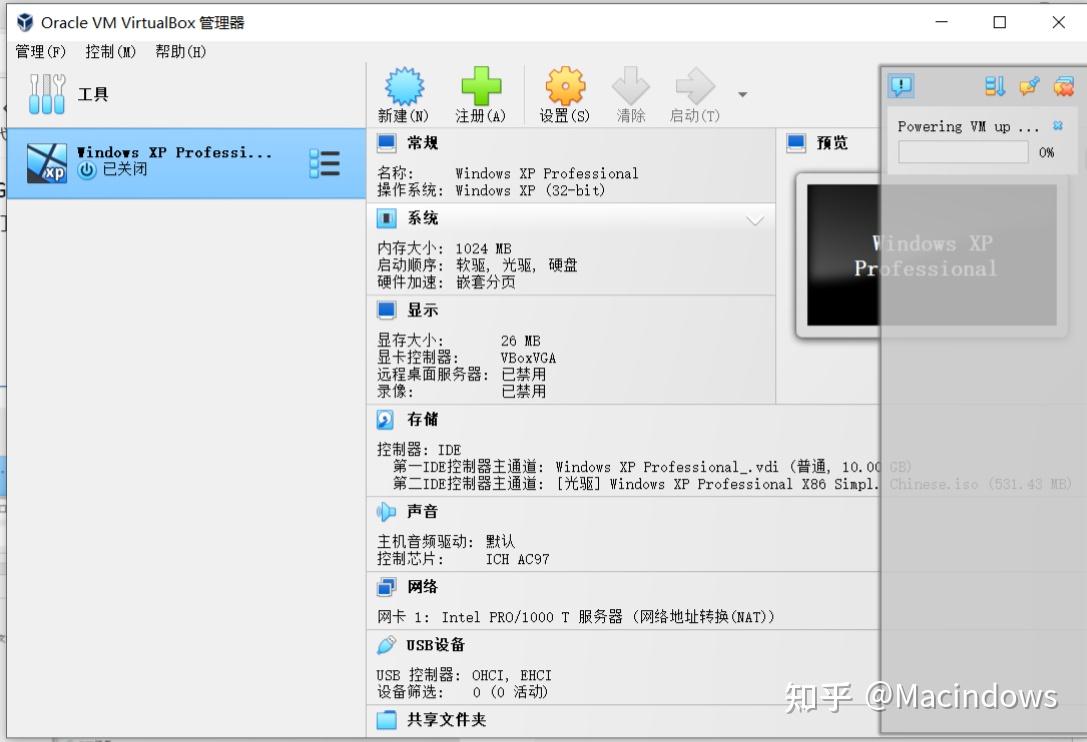
Task: Click the delete-all-messages icon in notification panel
Action: [x=1062, y=86]
